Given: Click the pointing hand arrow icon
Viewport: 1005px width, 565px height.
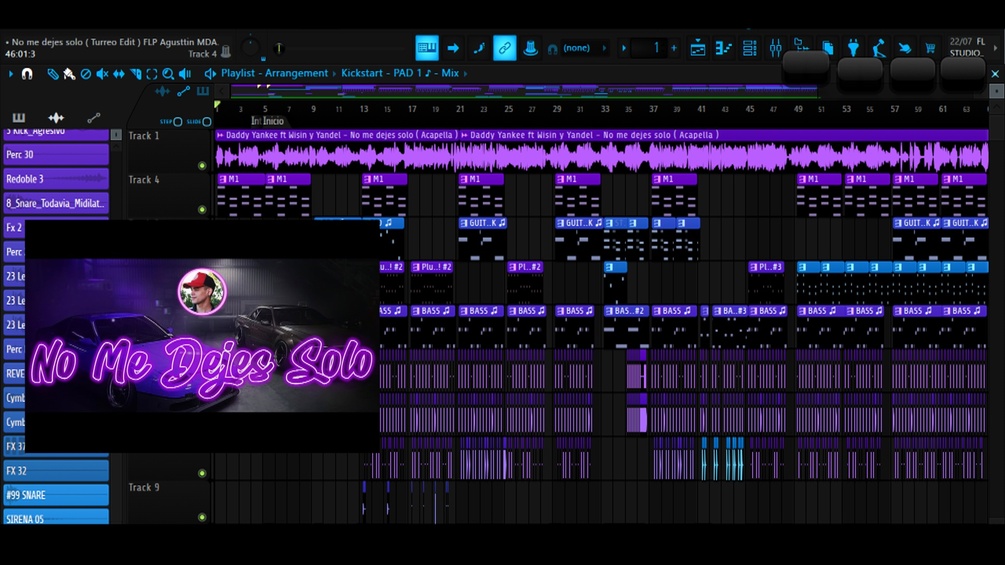Looking at the screenshot, I should tap(904, 48).
